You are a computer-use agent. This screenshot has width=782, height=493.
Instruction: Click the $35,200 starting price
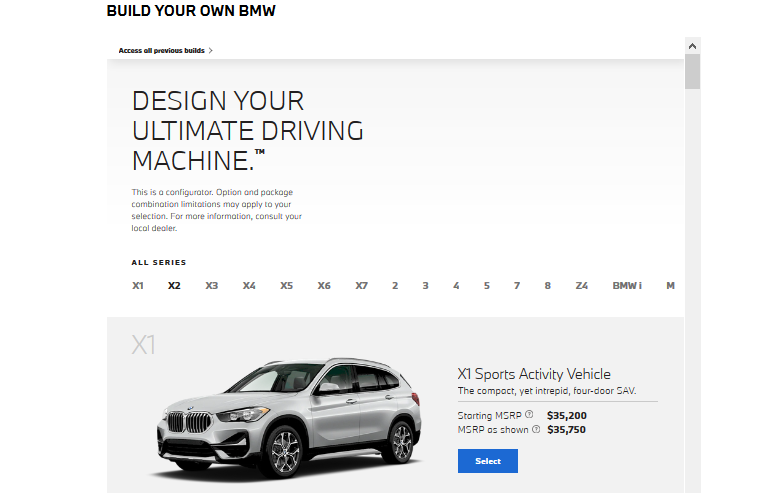click(567, 415)
